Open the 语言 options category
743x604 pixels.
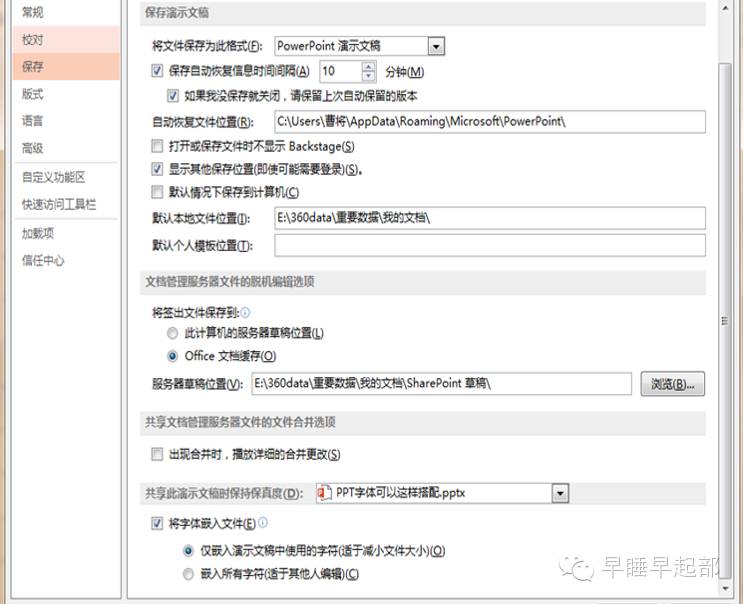[66, 121]
